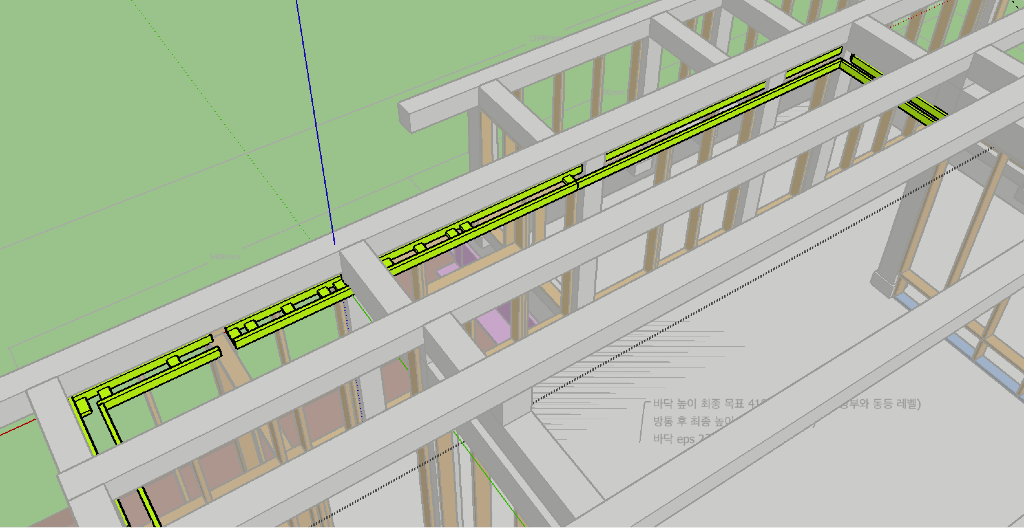
Task: Click the gray leader lines left of the annotation
Action: (x=600, y=390)
